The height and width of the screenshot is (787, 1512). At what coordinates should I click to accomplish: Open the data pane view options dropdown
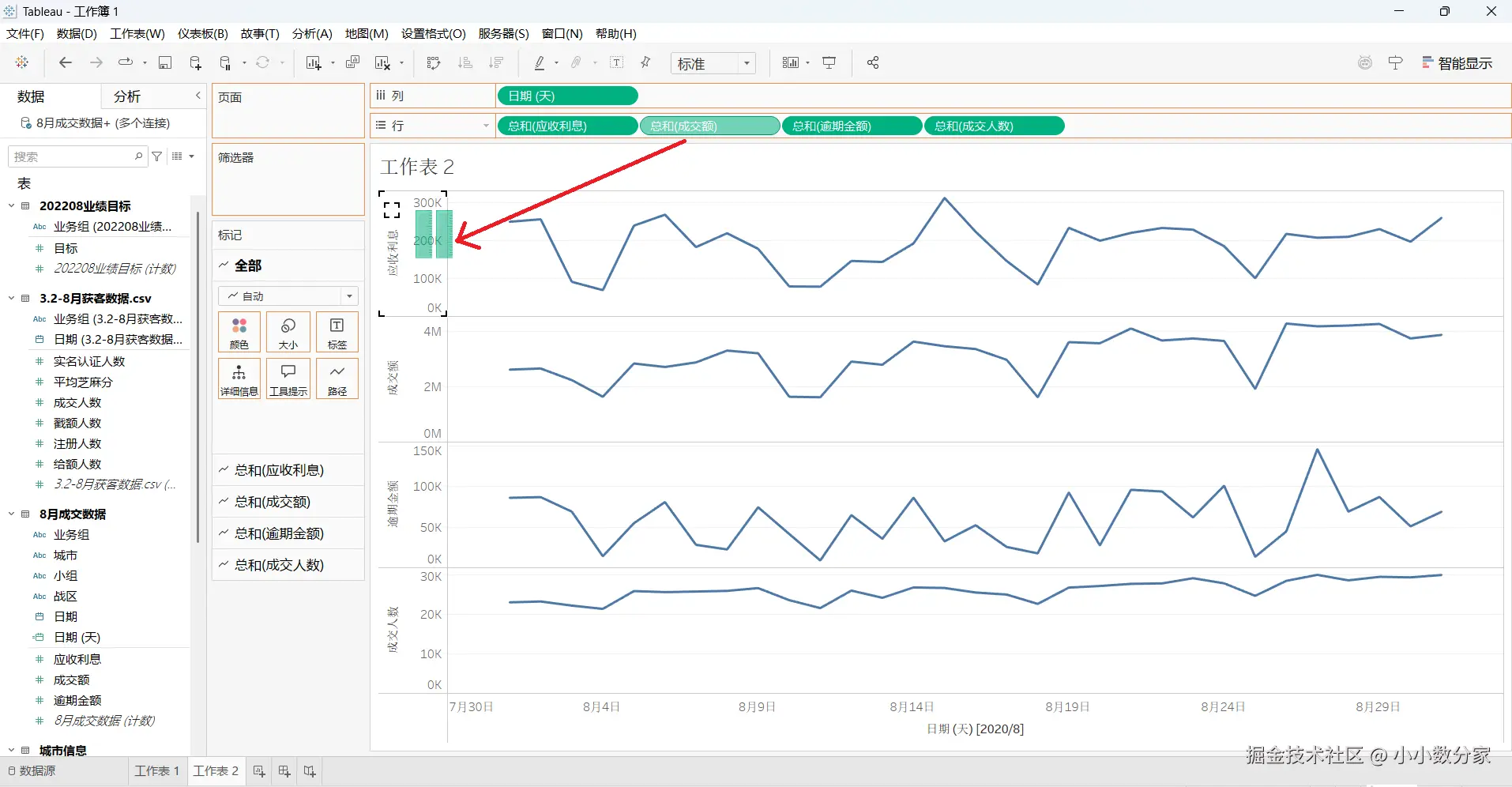tap(182, 156)
